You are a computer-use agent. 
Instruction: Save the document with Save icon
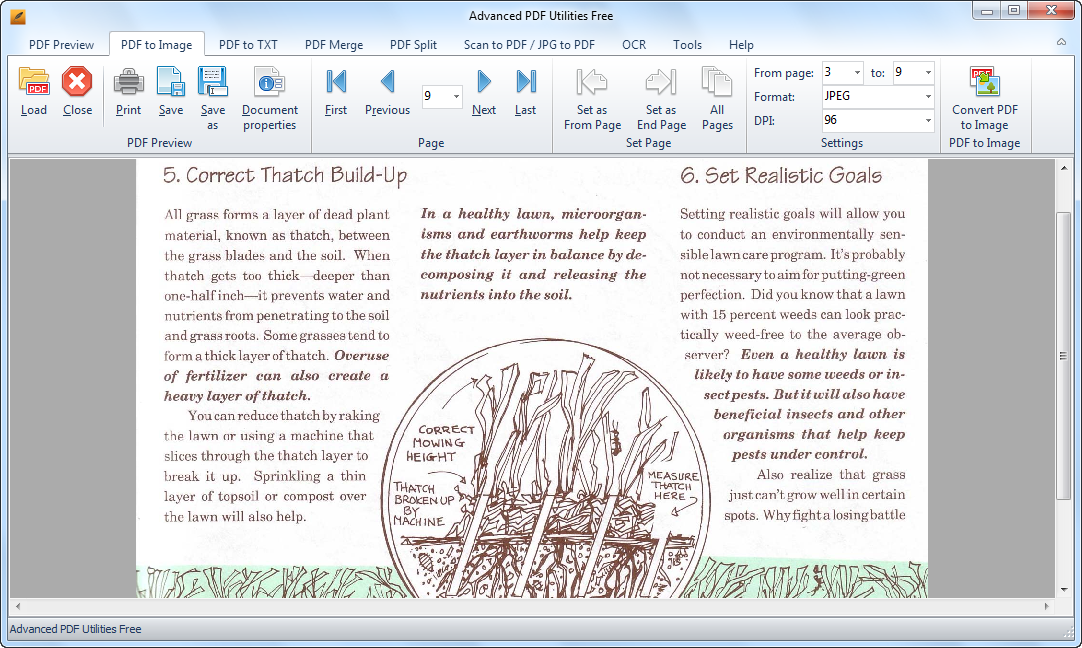(170, 82)
